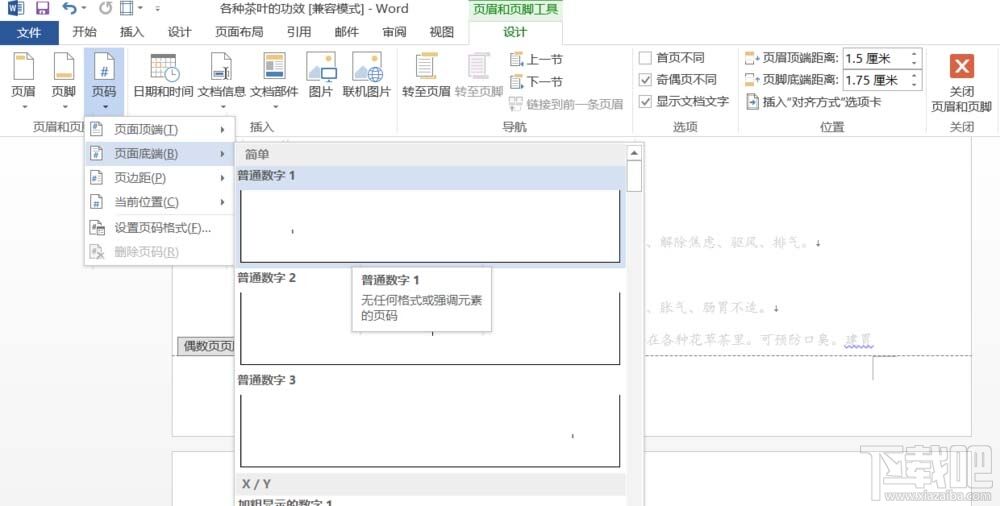Open the 文件 file tab
This screenshot has height=506, width=1000.
[x=29, y=33]
